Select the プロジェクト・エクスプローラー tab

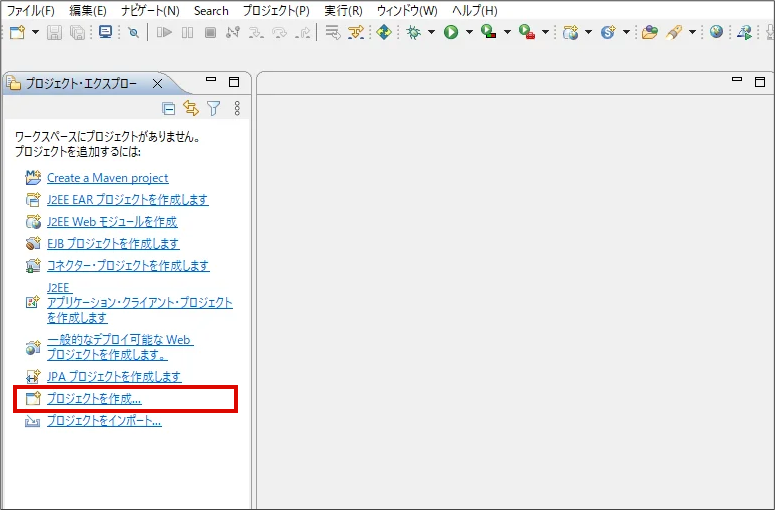(80, 83)
